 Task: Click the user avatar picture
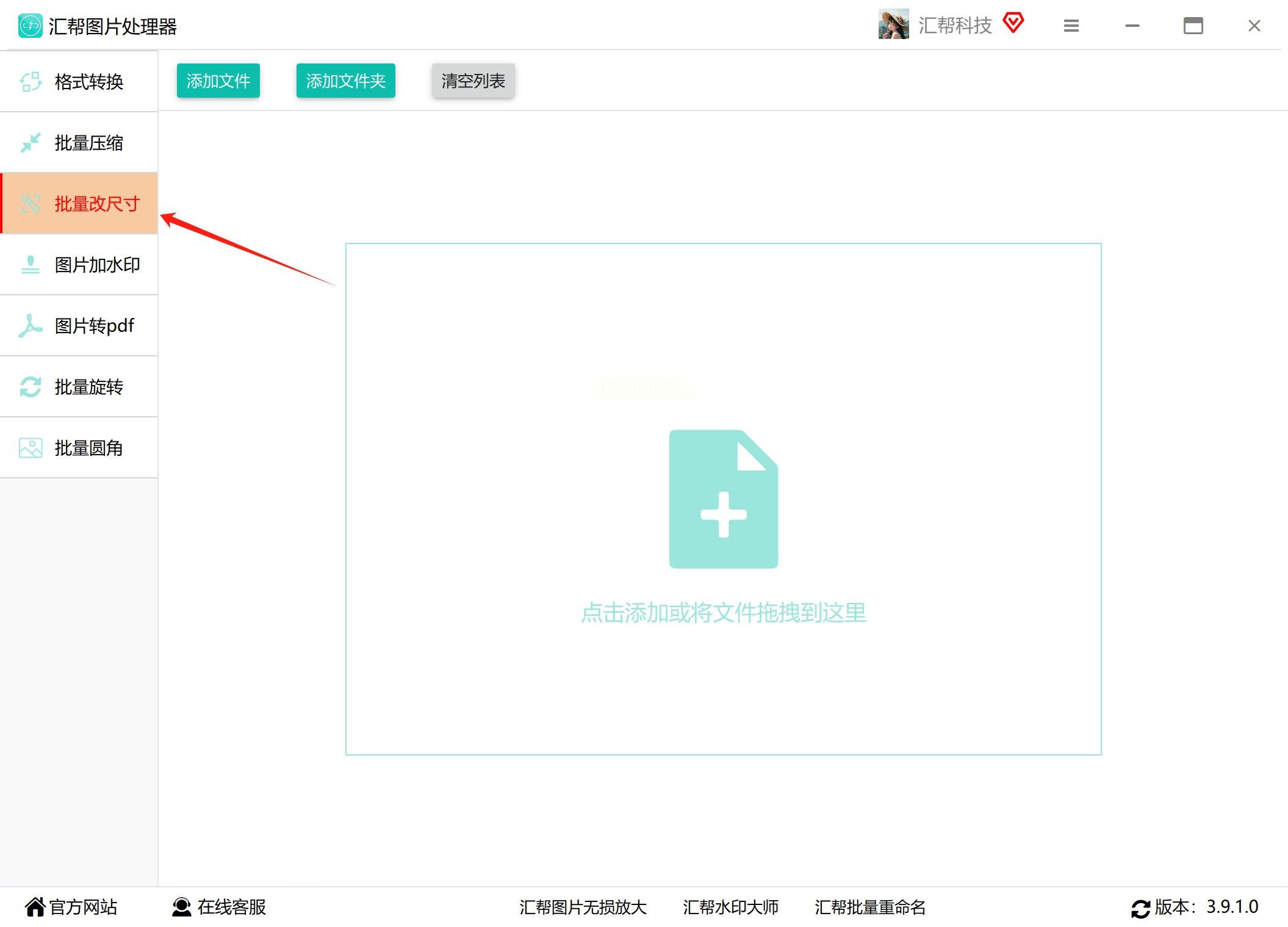(x=893, y=24)
